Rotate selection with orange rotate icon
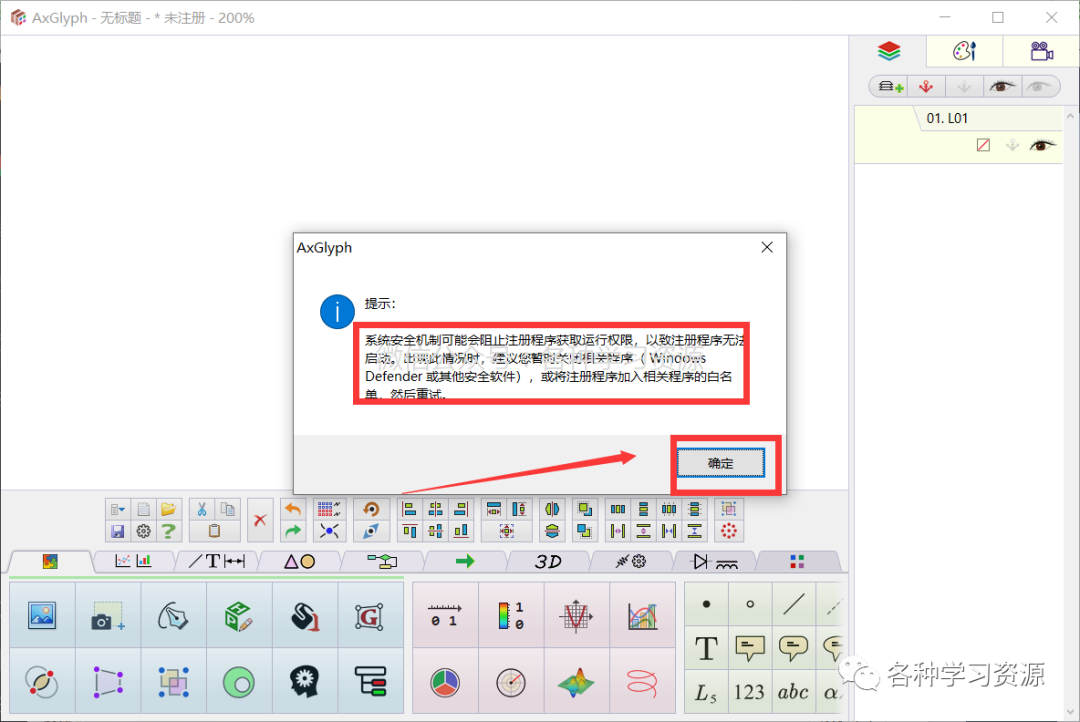The image size is (1080, 722). pyautogui.click(x=371, y=510)
